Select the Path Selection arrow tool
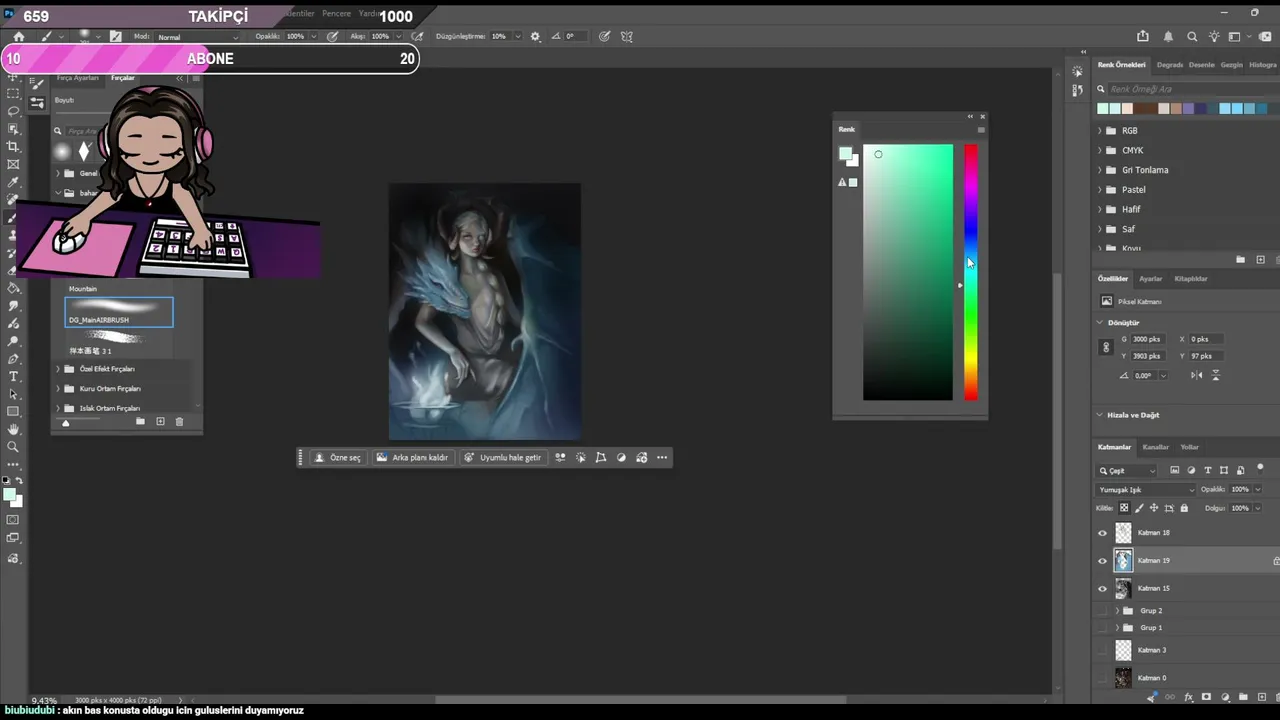Screen dimensions: 1280x720 point(13,394)
